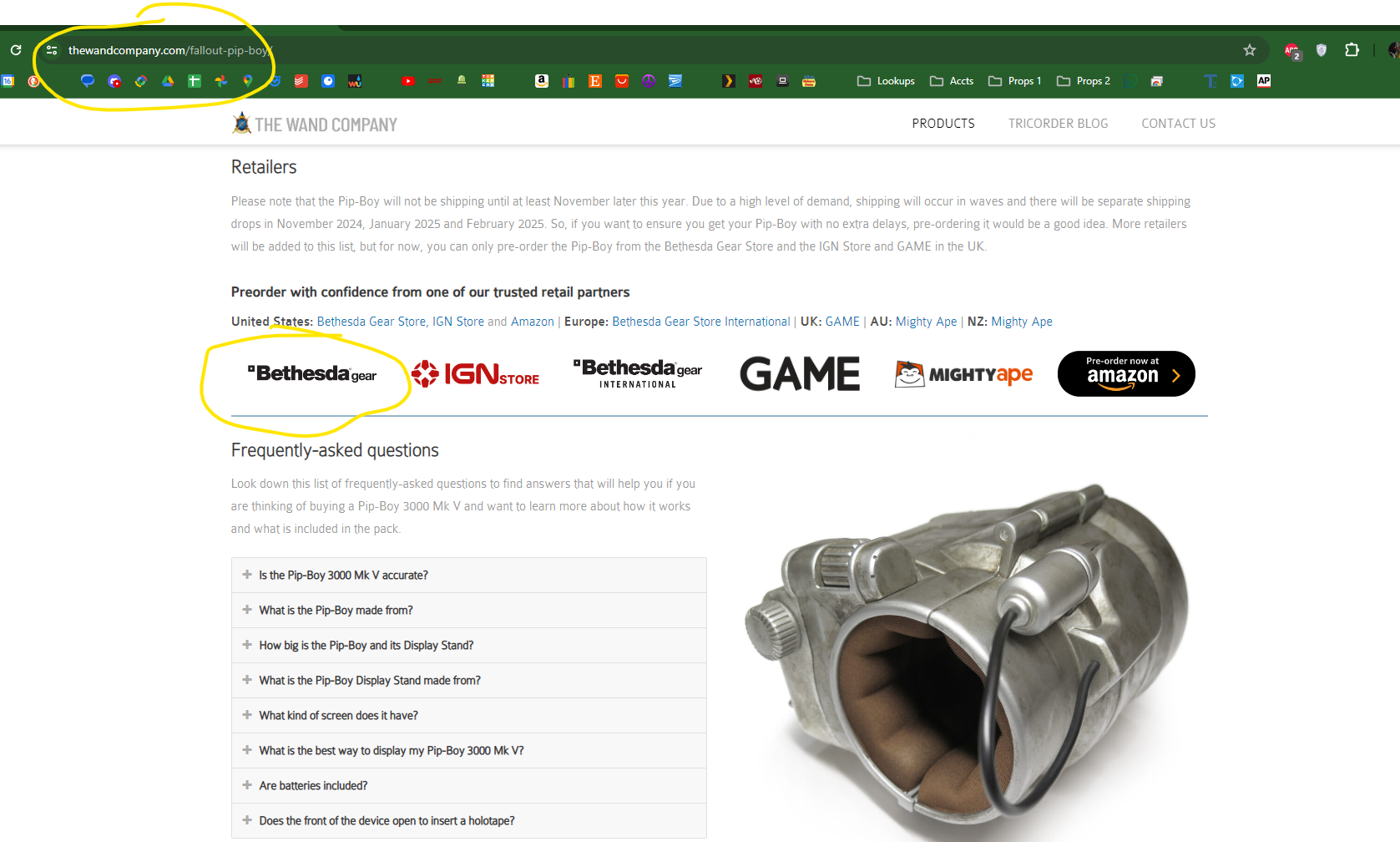This screenshot has width=1400, height=842.
Task: Expand 'What is the best way to display' question
Action: 469,751
